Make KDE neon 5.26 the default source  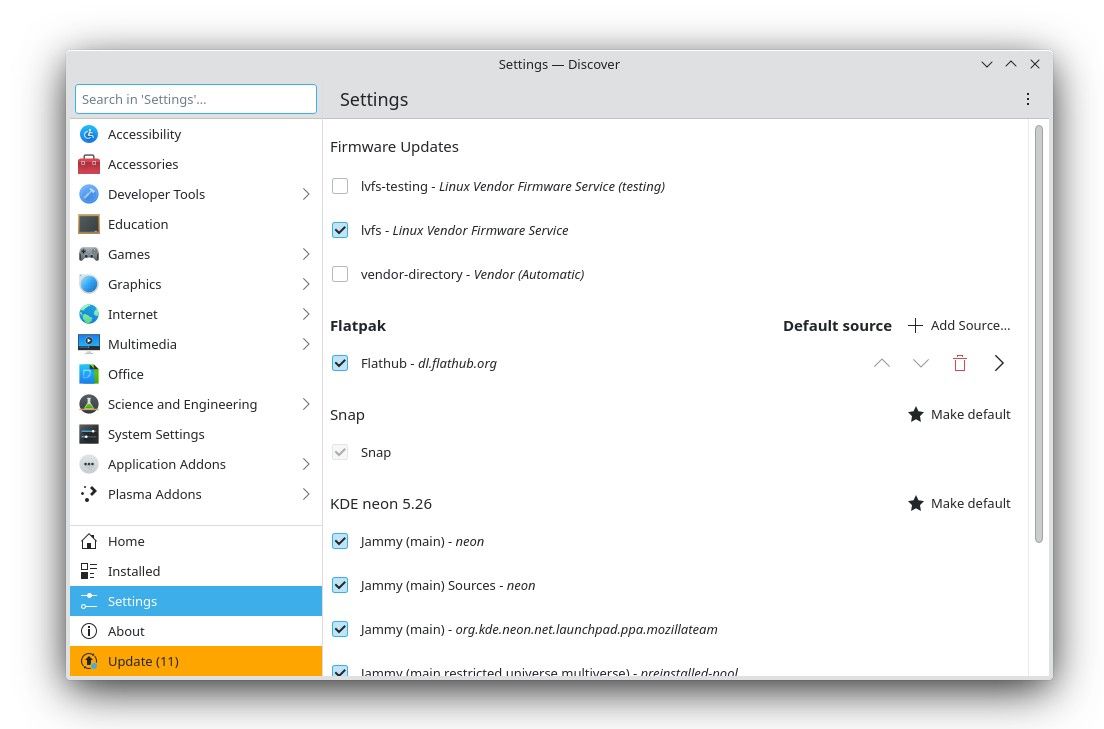coord(959,504)
